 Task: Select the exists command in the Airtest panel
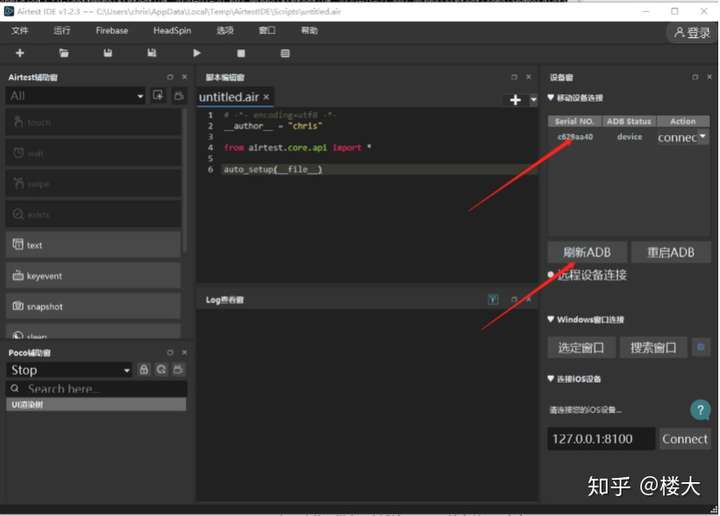(x=93, y=214)
